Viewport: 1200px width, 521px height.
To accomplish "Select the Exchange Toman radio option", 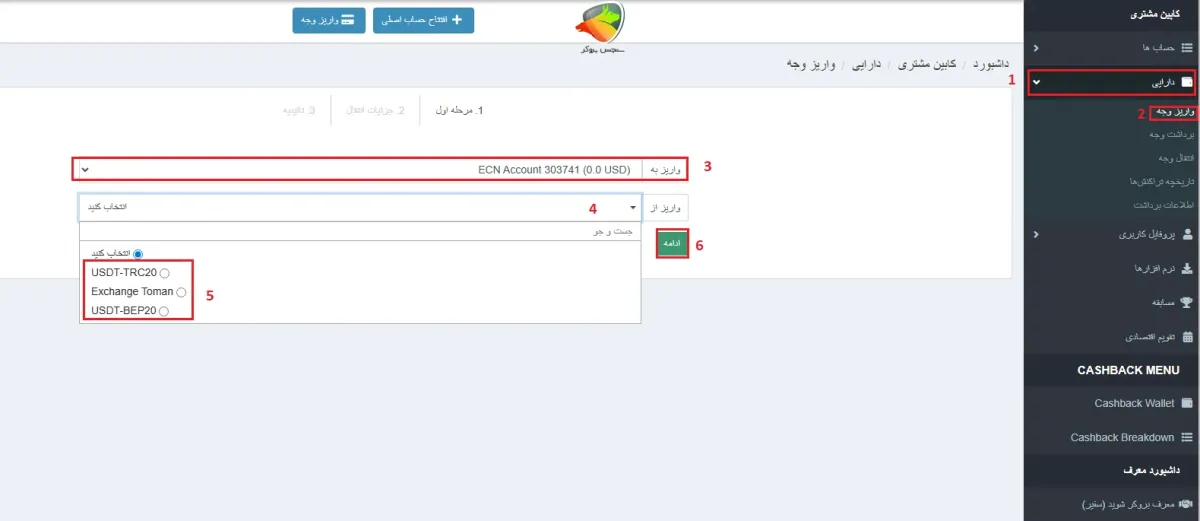I will [181, 292].
